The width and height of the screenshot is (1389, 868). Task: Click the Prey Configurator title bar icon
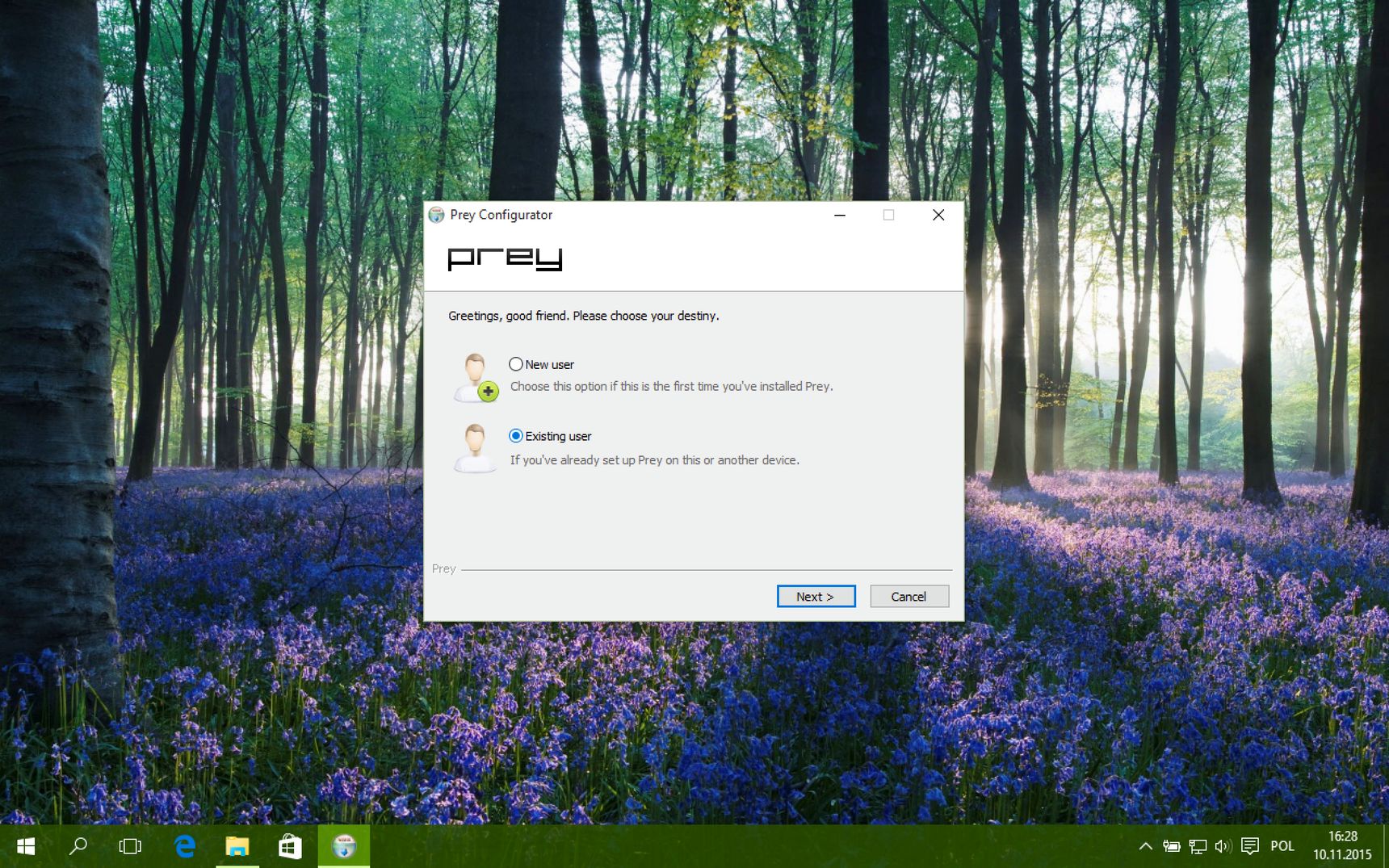point(436,215)
